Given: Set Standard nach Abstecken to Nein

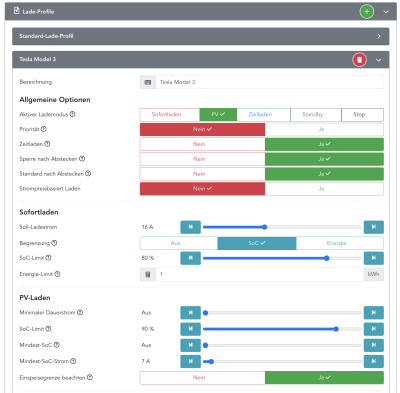Looking at the screenshot, I should [202, 174].
